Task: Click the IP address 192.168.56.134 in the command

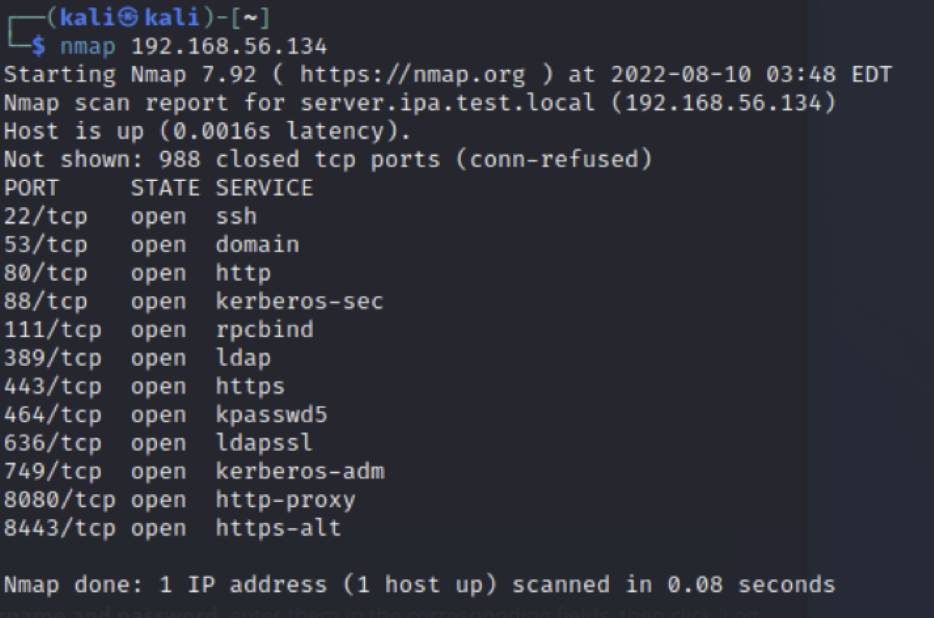Action: (x=229, y=47)
